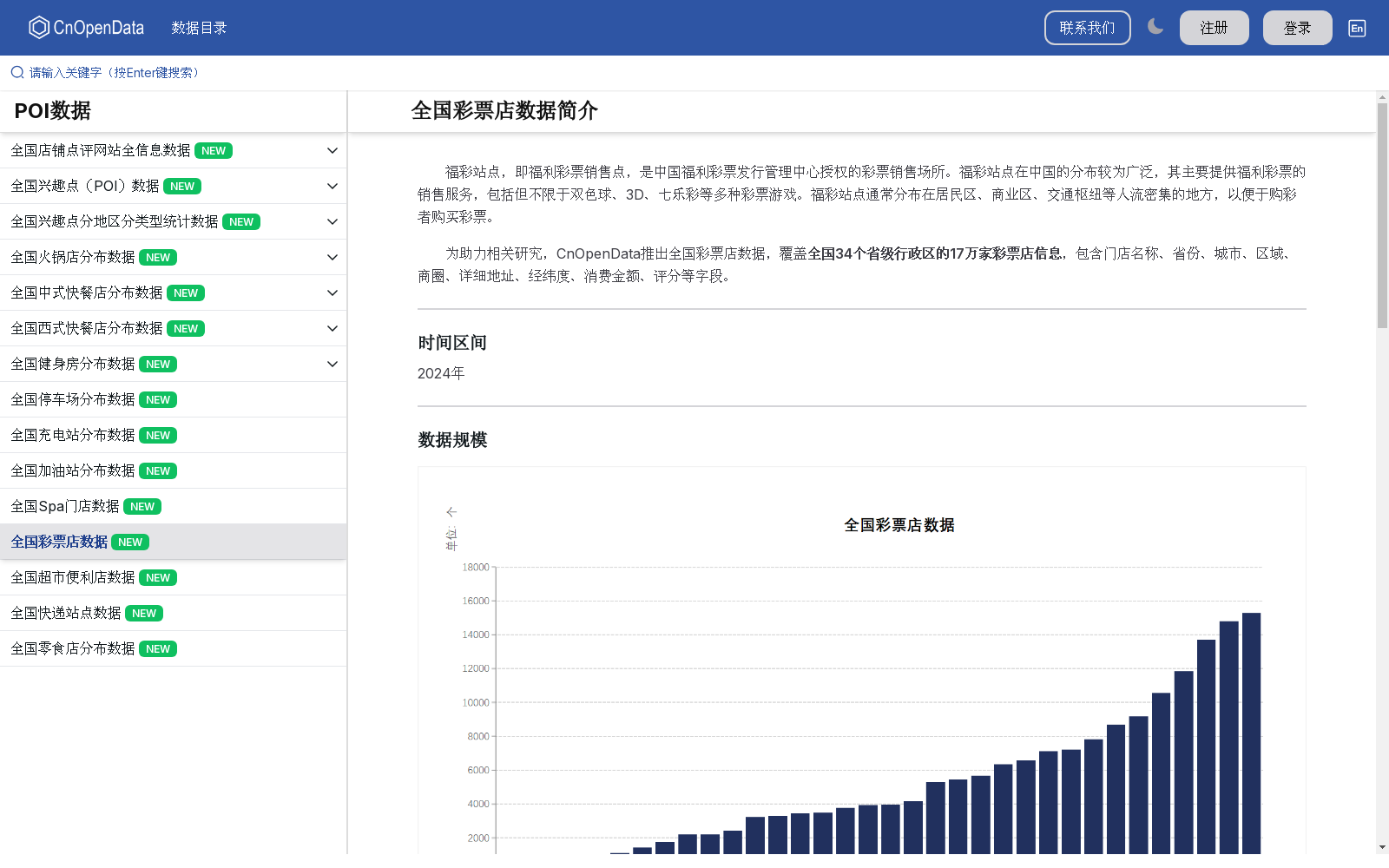Image resolution: width=1389 pixels, height=868 pixels.
Task: Expand the 全国兴趣点（POI）数据 chevron
Action: pos(332,187)
